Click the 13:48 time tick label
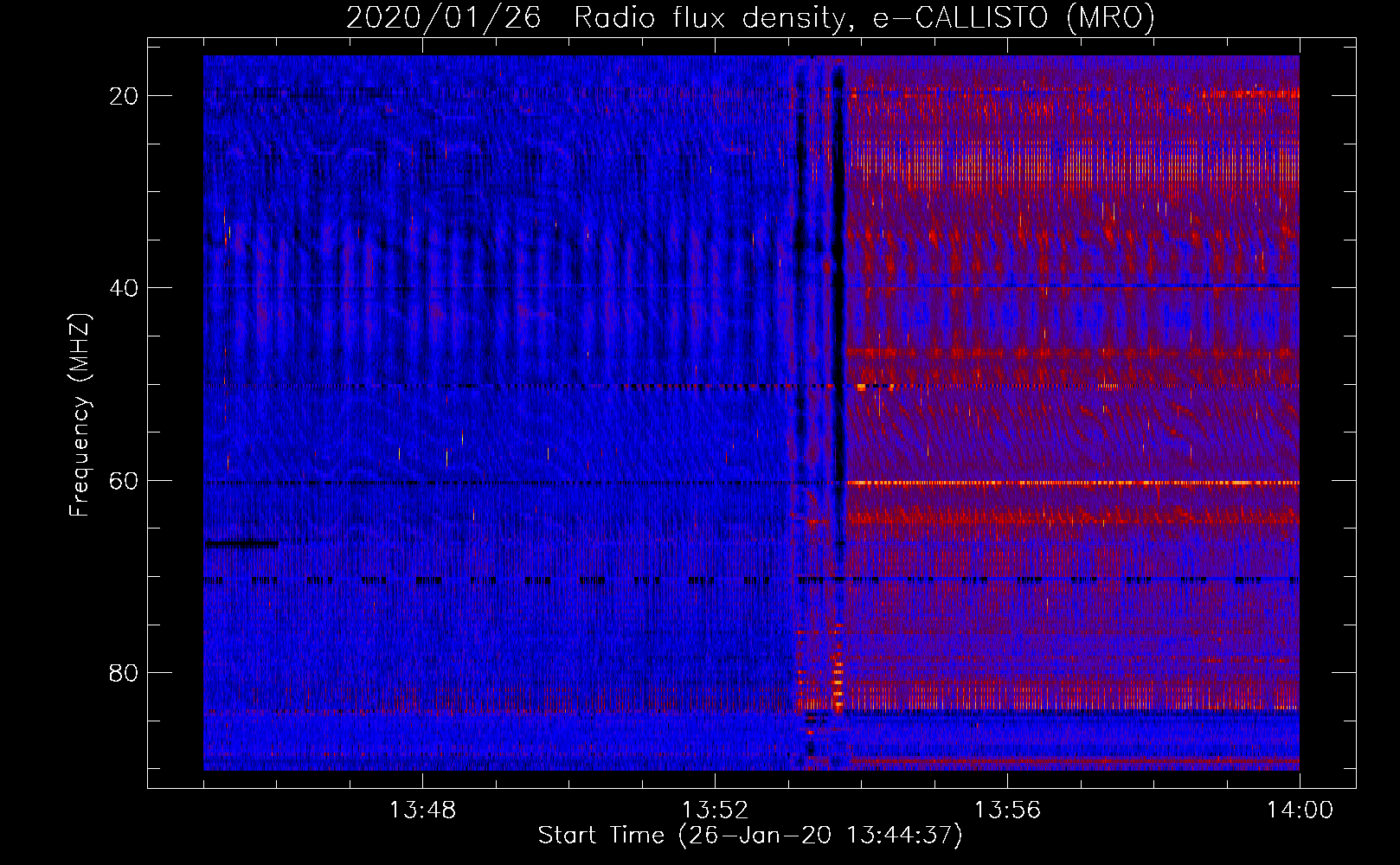 (x=422, y=811)
